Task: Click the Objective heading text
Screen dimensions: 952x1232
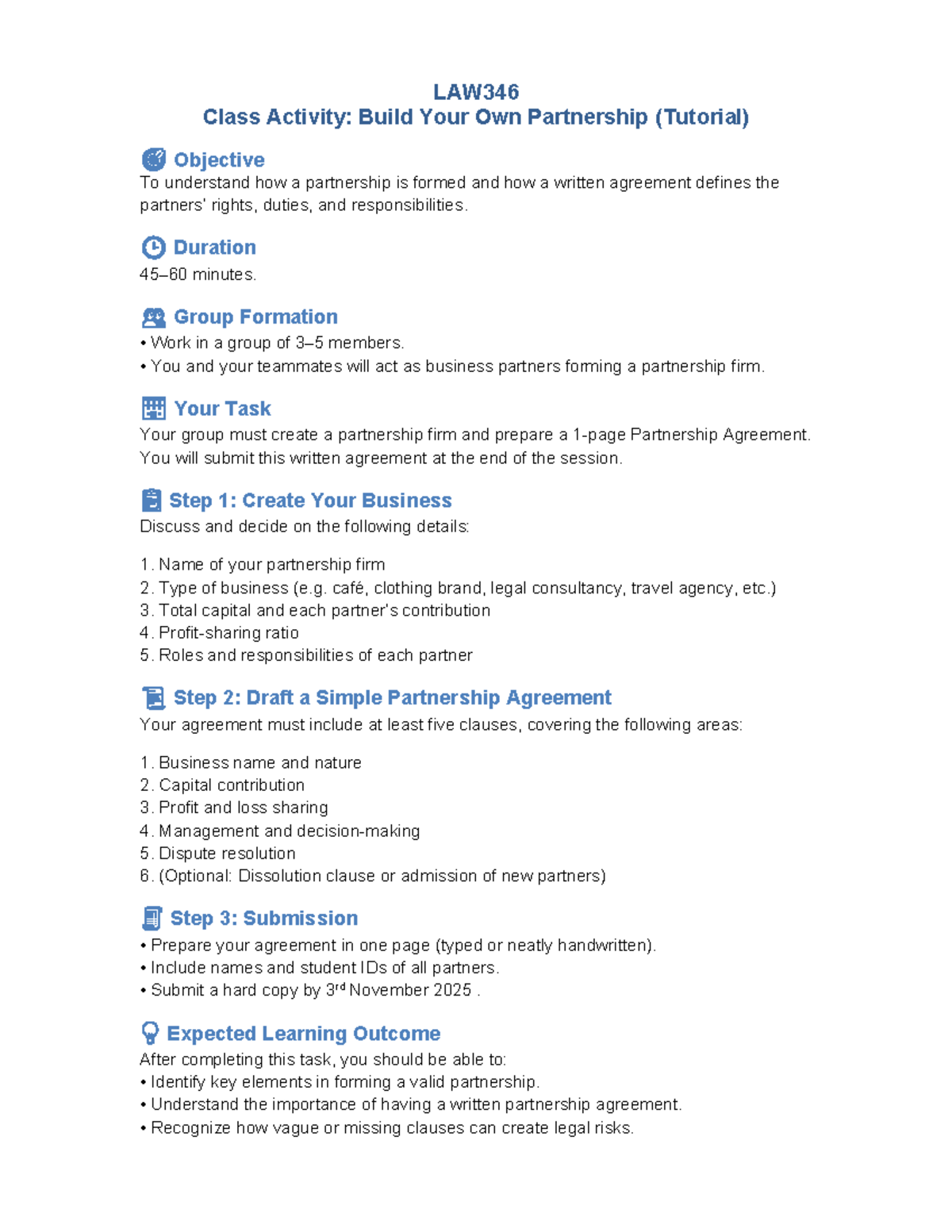Action: [219, 159]
